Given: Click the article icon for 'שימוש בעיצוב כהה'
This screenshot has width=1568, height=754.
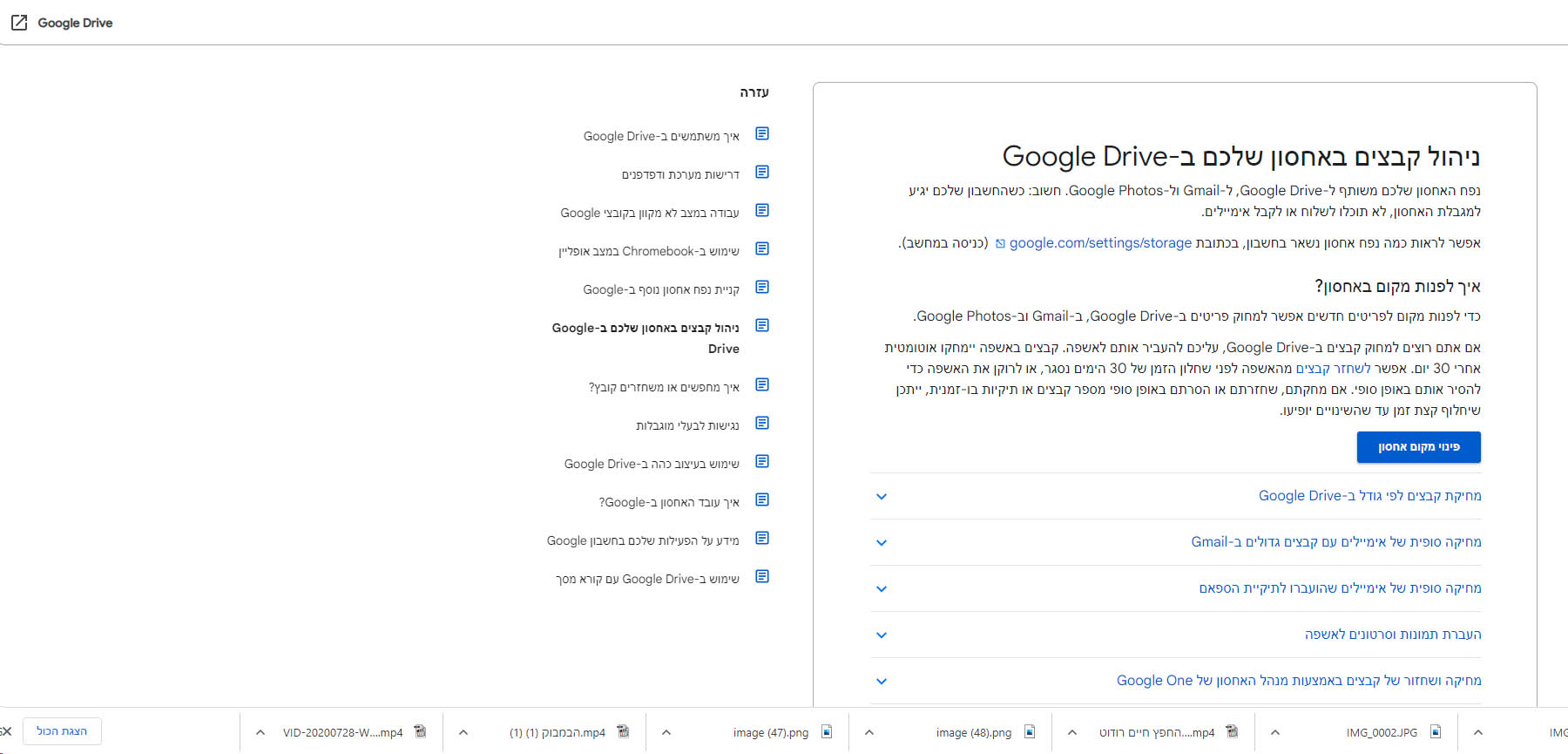Looking at the screenshot, I should pyautogui.click(x=762, y=461).
